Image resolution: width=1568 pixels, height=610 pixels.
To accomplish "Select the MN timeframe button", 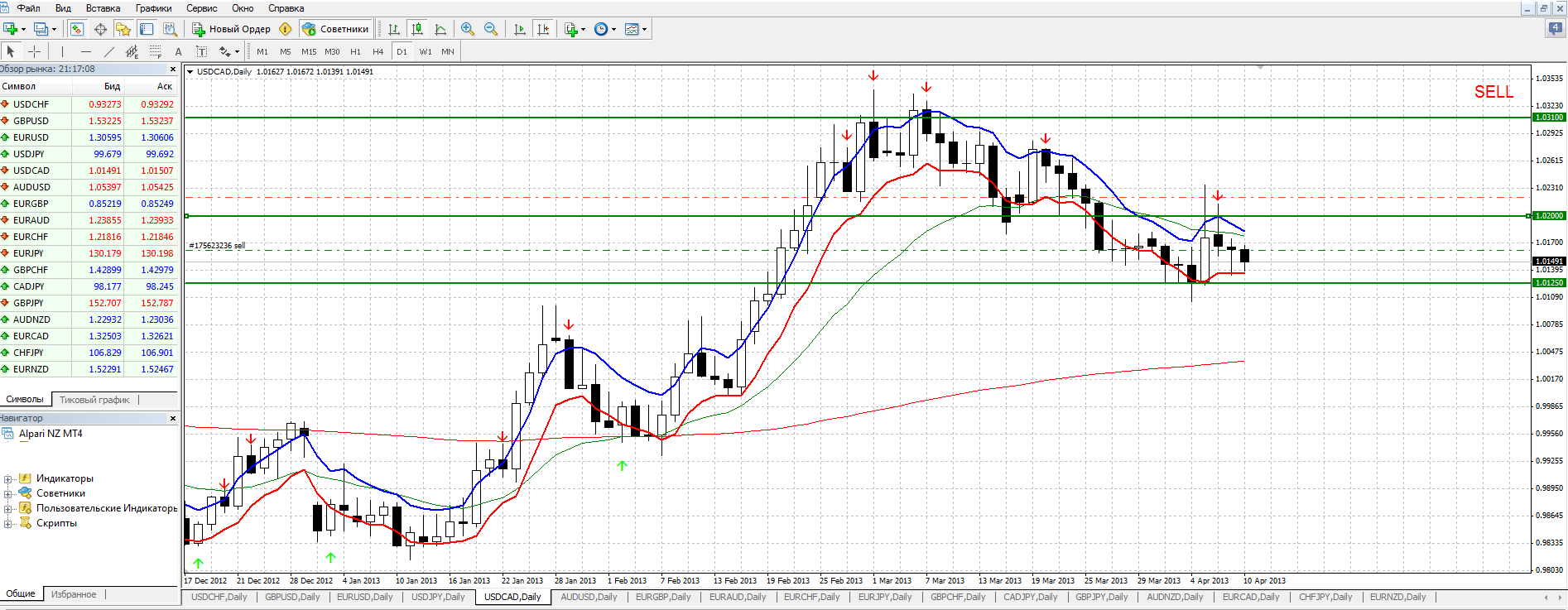I will 448,51.
